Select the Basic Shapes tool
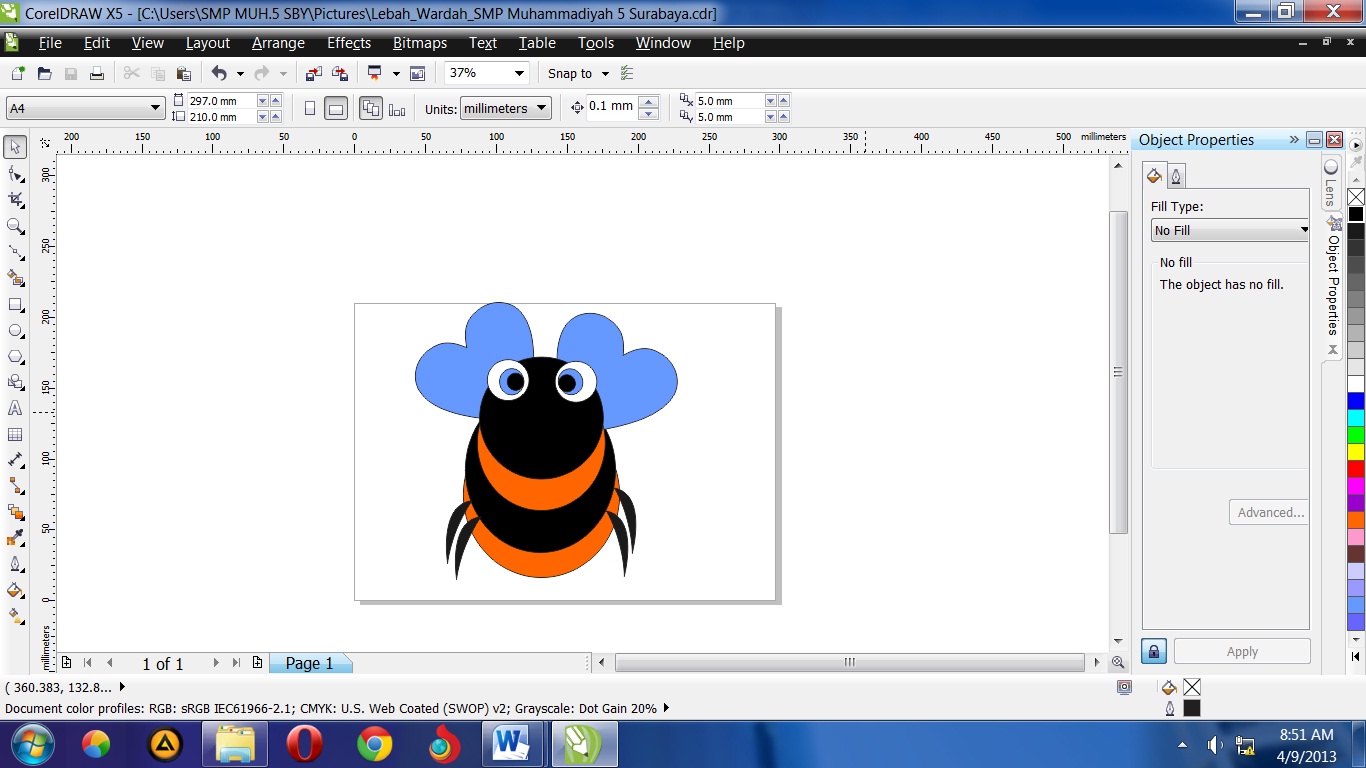Image resolution: width=1366 pixels, height=768 pixels. pos(15,382)
